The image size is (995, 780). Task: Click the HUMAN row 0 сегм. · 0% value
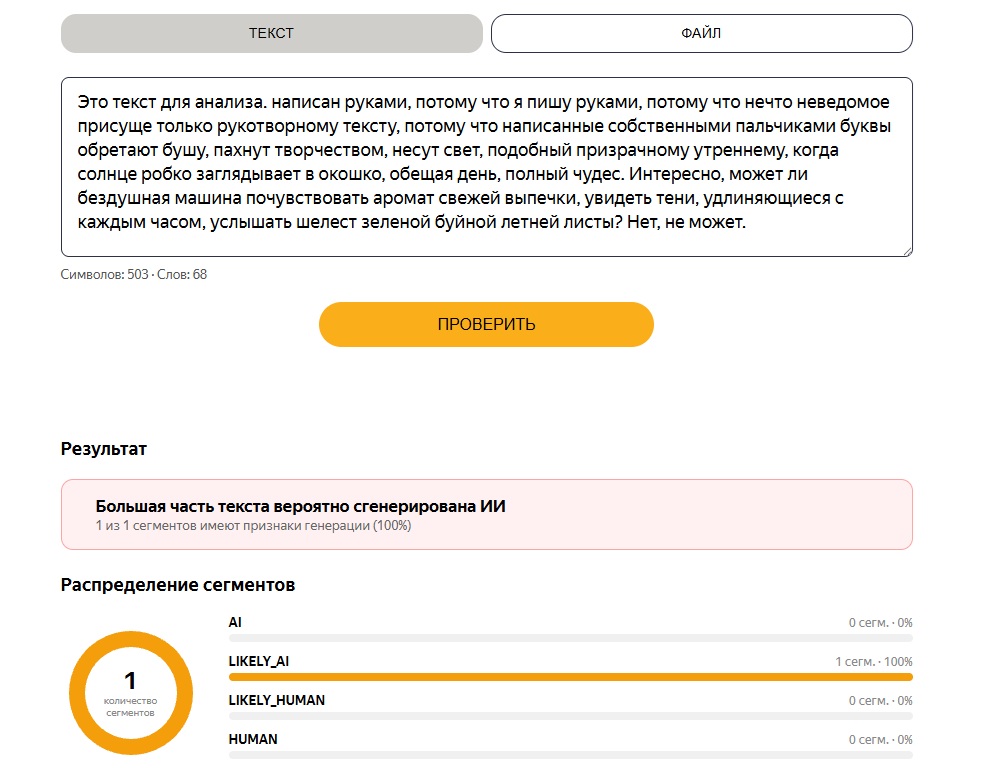pyautogui.click(x=881, y=740)
